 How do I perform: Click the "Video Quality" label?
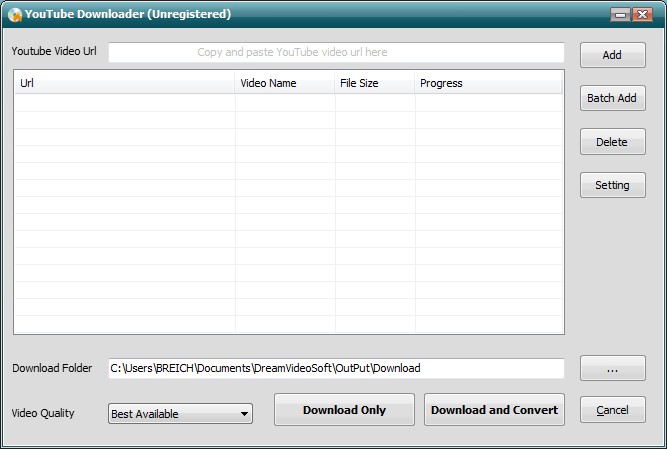[43, 413]
